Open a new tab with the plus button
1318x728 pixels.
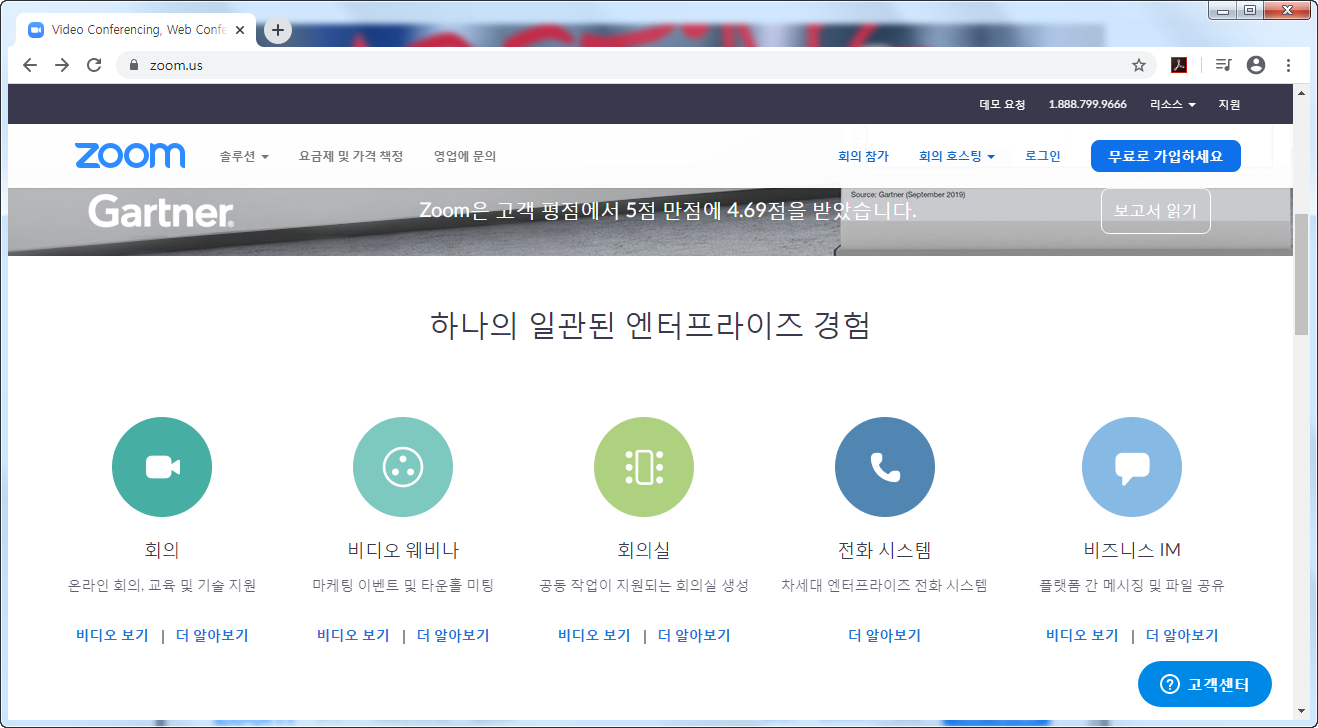point(278,30)
